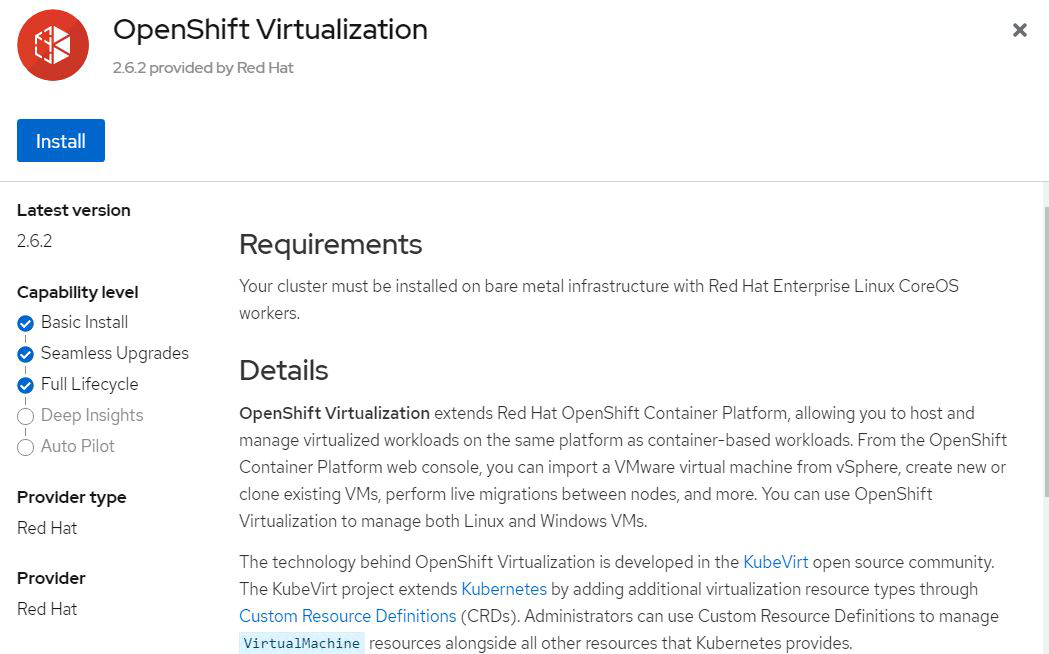Click the Requirements heading
The width and height of the screenshot is (1049, 654).
tap(330, 244)
